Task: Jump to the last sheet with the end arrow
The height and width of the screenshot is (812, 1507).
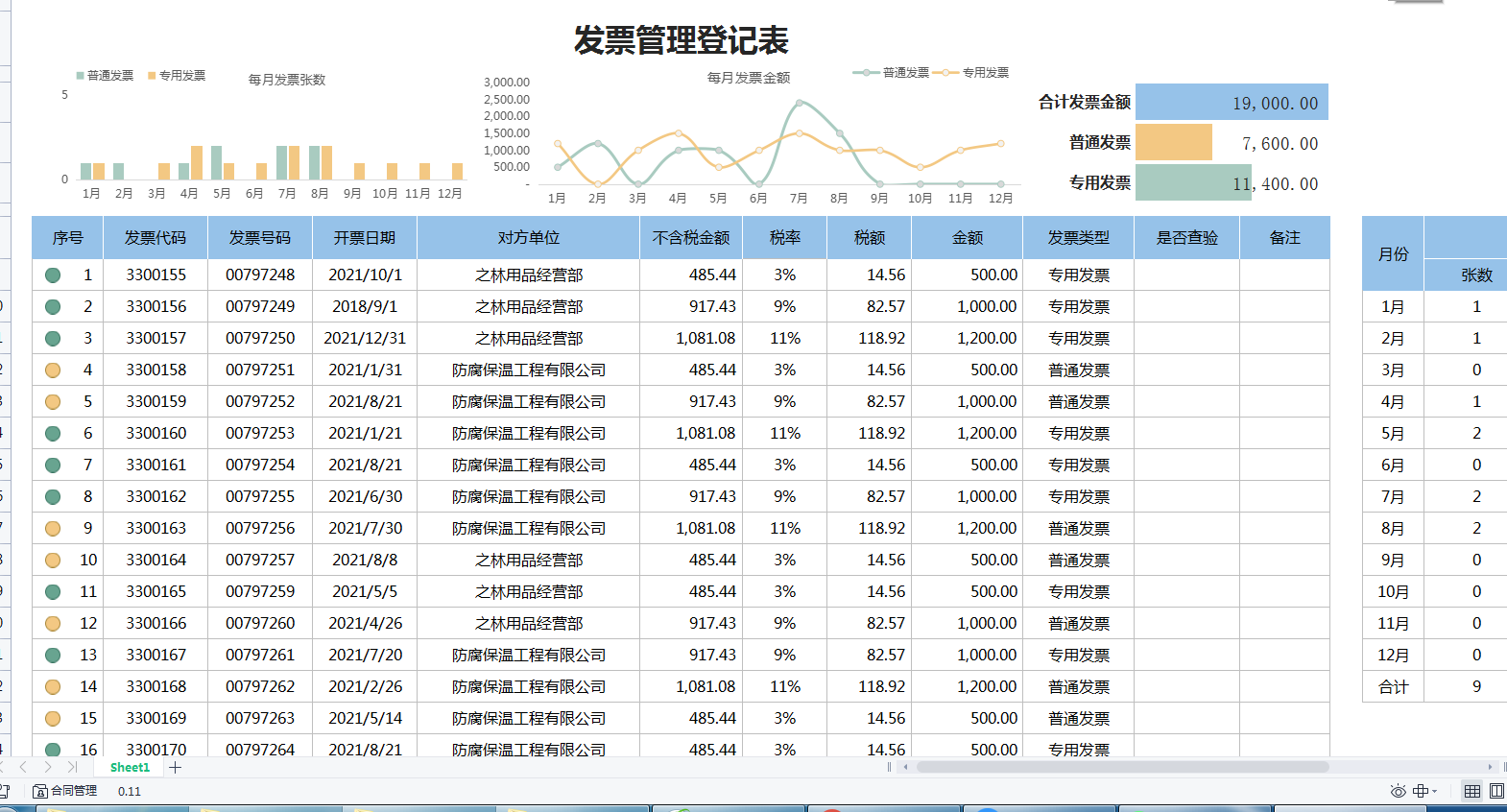Action: (x=72, y=767)
